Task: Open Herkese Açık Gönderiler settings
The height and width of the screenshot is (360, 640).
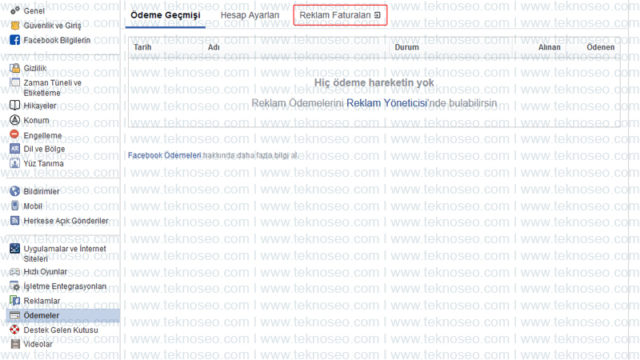Action: (x=66, y=221)
